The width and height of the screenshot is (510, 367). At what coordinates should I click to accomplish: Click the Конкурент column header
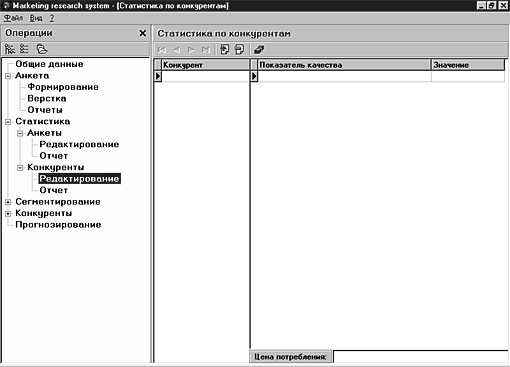(x=205, y=65)
